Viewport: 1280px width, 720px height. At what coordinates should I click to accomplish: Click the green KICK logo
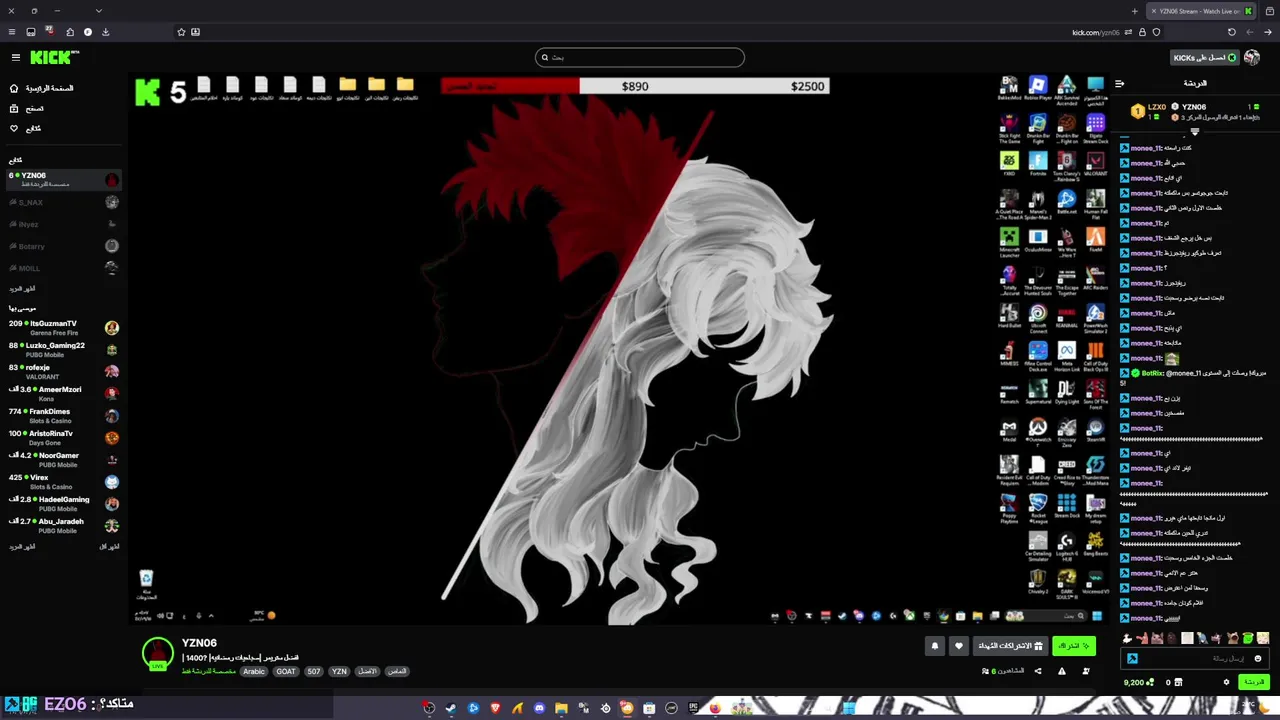coord(50,58)
